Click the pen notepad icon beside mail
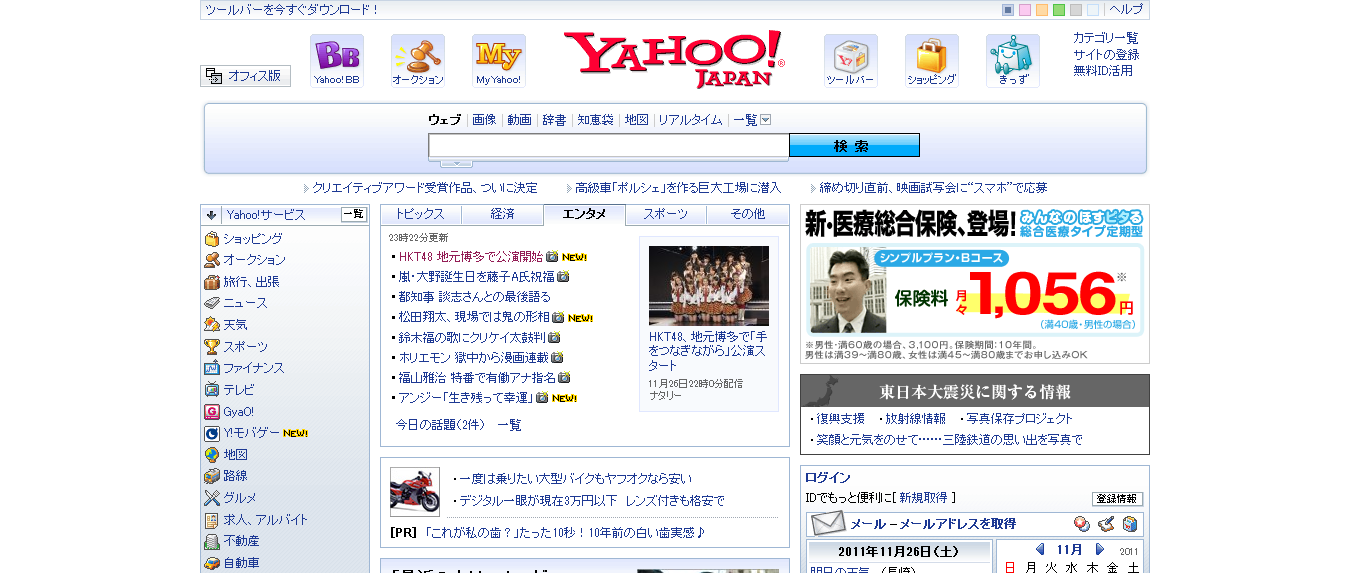The image size is (1349, 573). click(x=1106, y=524)
